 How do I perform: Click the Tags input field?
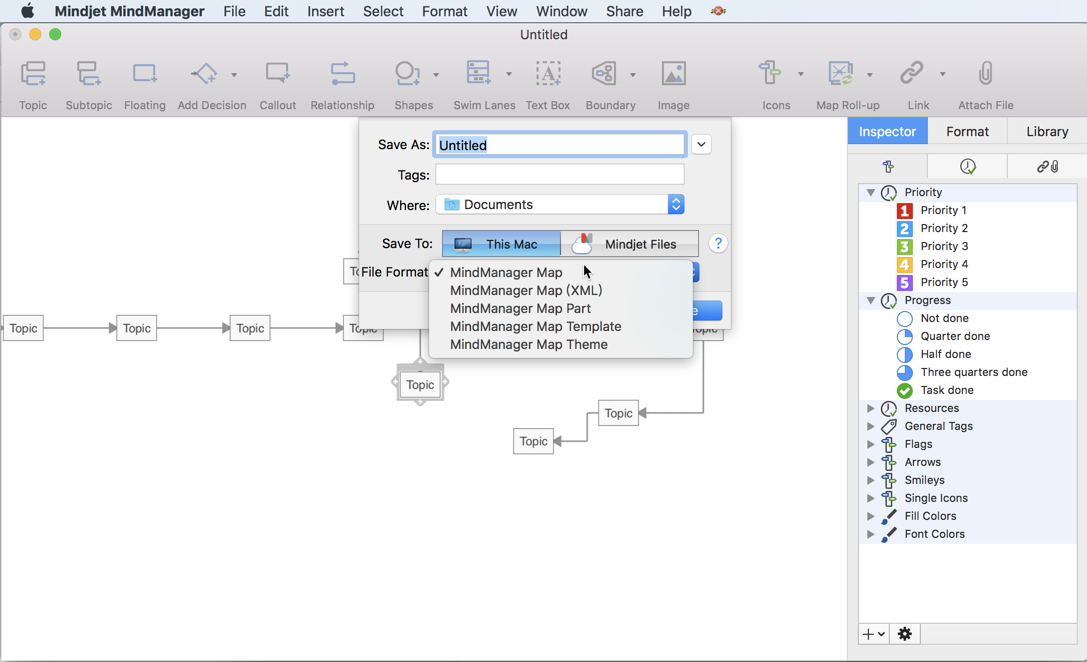[559, 175]
